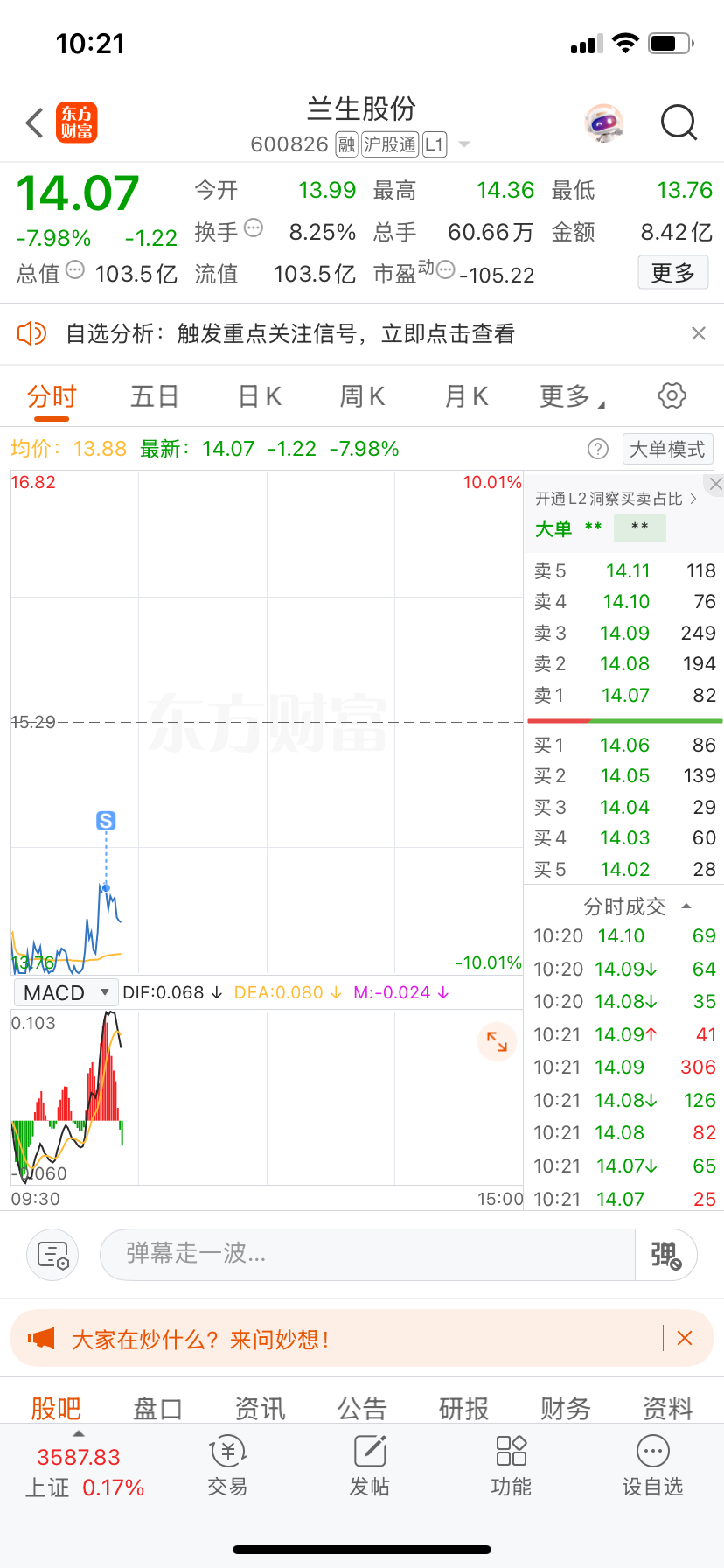
Task: Select 买2 price 14.05 row
Action: 624,775
